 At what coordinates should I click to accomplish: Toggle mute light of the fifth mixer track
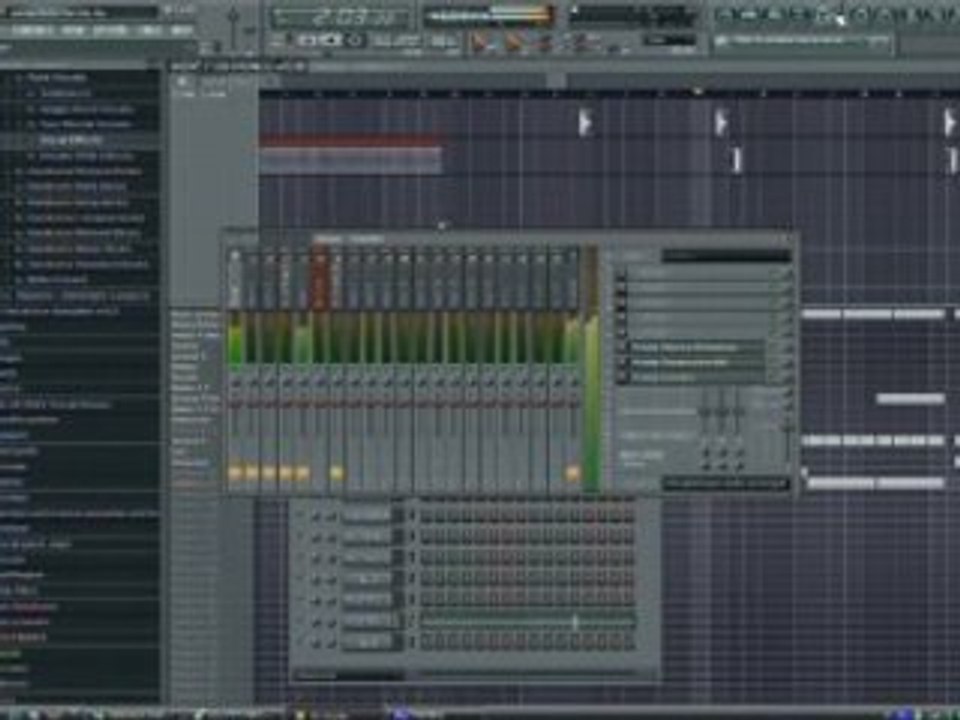click(x=302, y=473)
